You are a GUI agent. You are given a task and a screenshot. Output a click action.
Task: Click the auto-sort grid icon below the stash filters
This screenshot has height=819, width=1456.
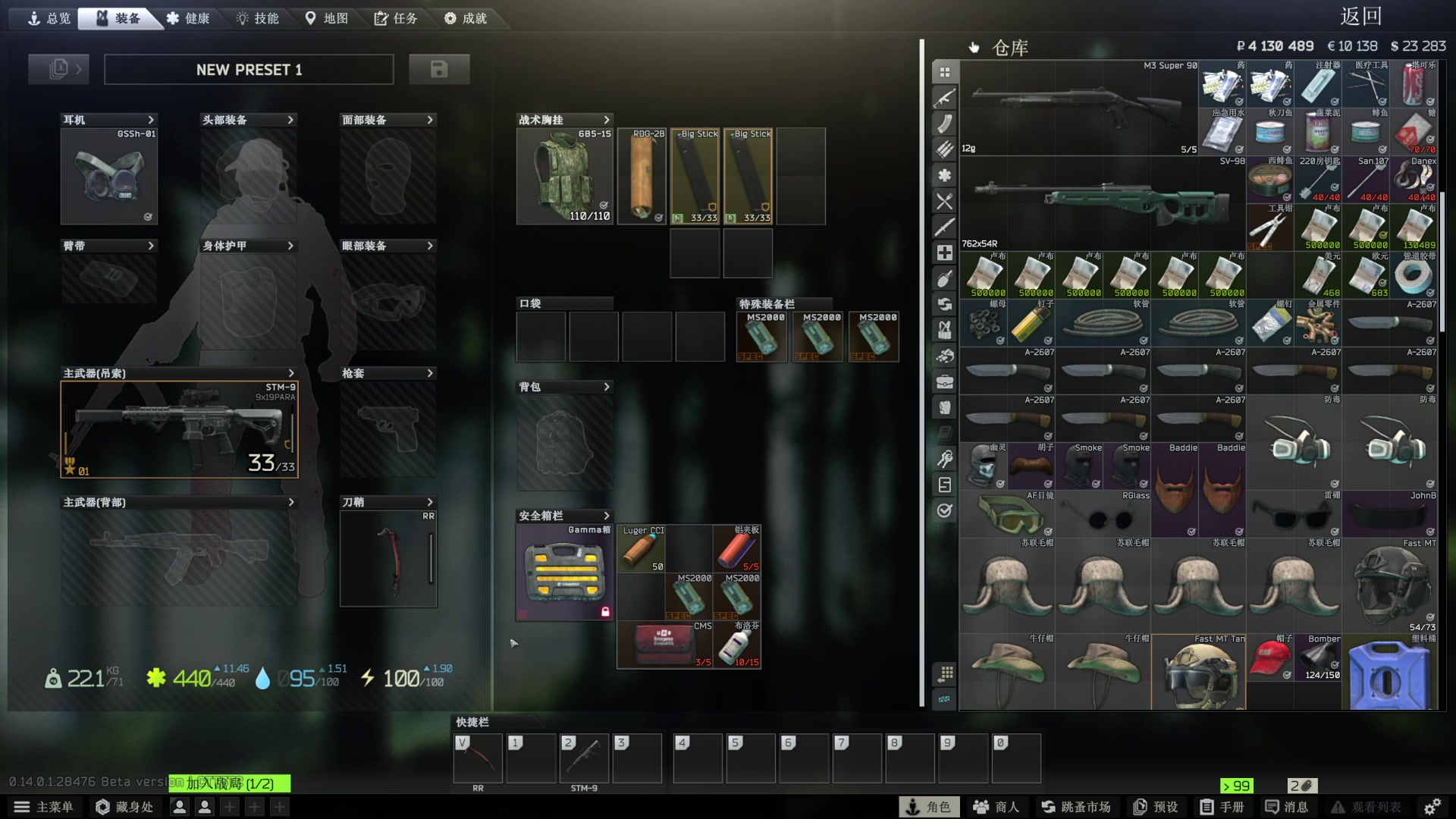click(x=945, y=673)
